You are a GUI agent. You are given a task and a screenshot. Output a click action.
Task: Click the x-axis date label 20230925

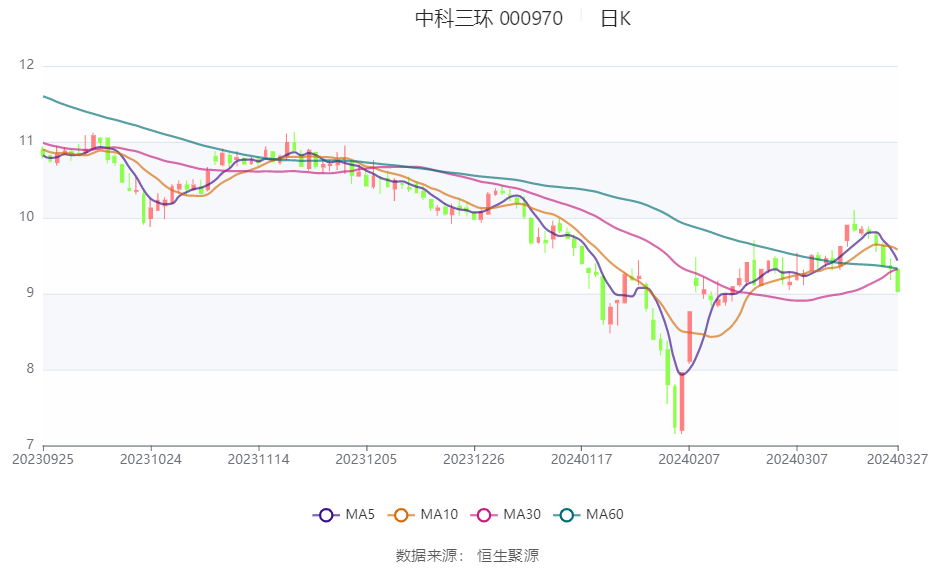43,460
